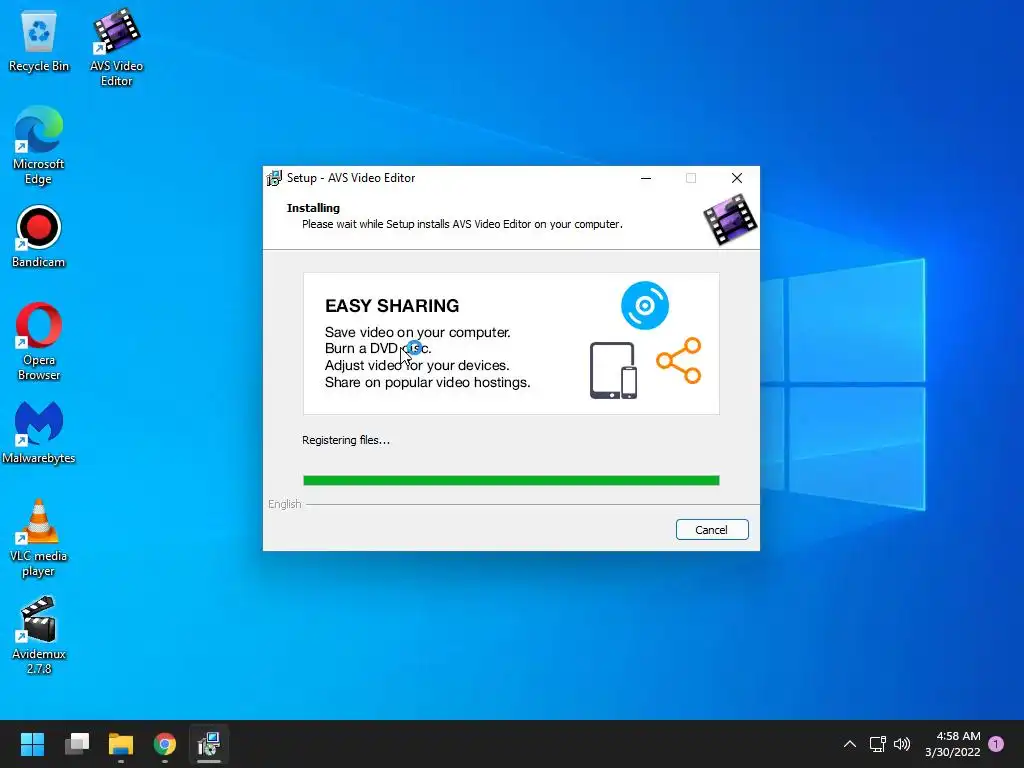Select the Microsoft Edge desktop shortcut
The image size is (1024, 768).
[39, 146]
